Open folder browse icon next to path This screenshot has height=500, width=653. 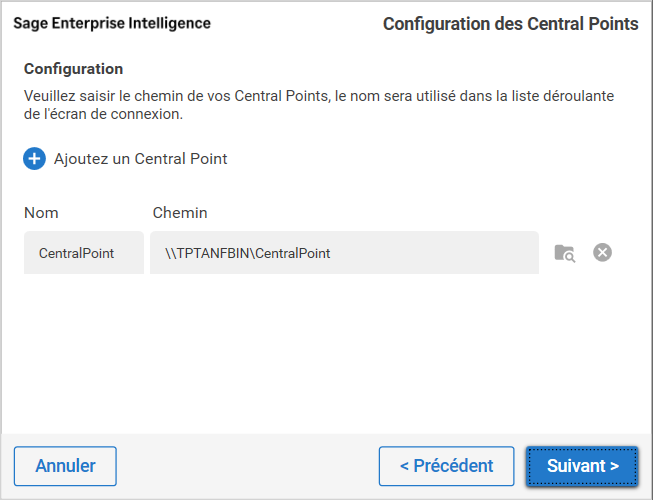coord(565,253)
